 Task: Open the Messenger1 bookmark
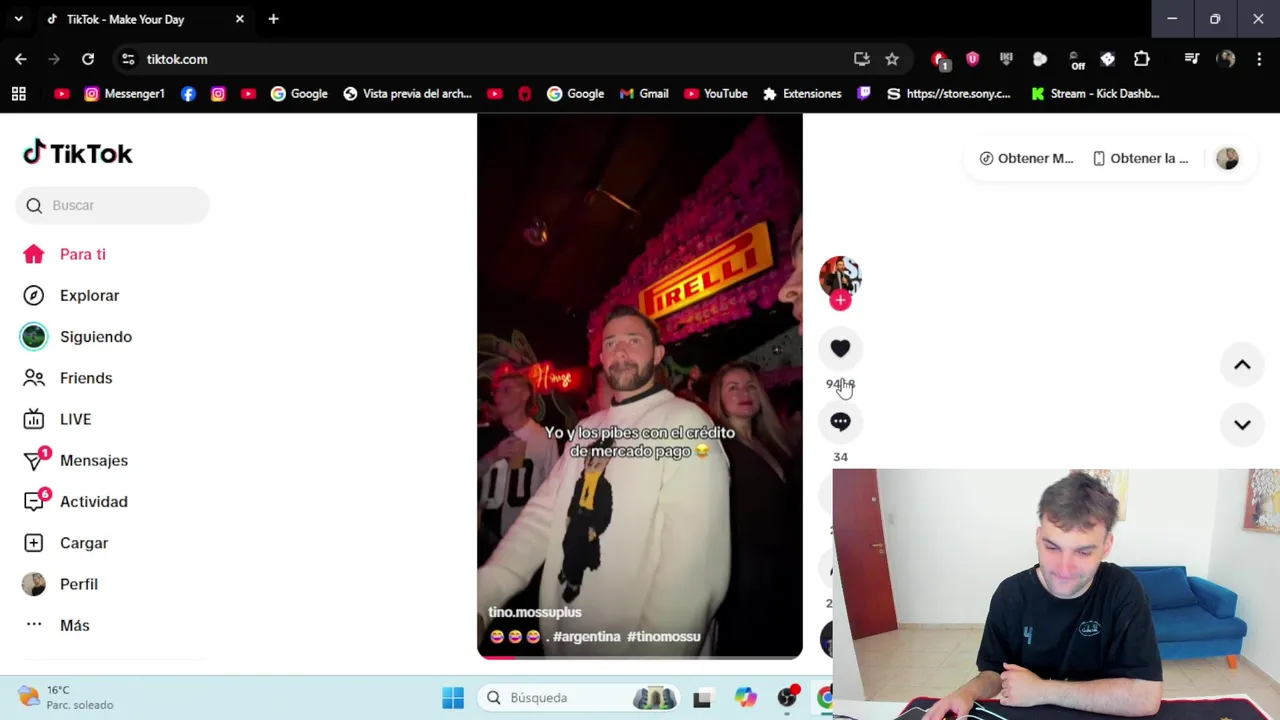tap(125, 94)
